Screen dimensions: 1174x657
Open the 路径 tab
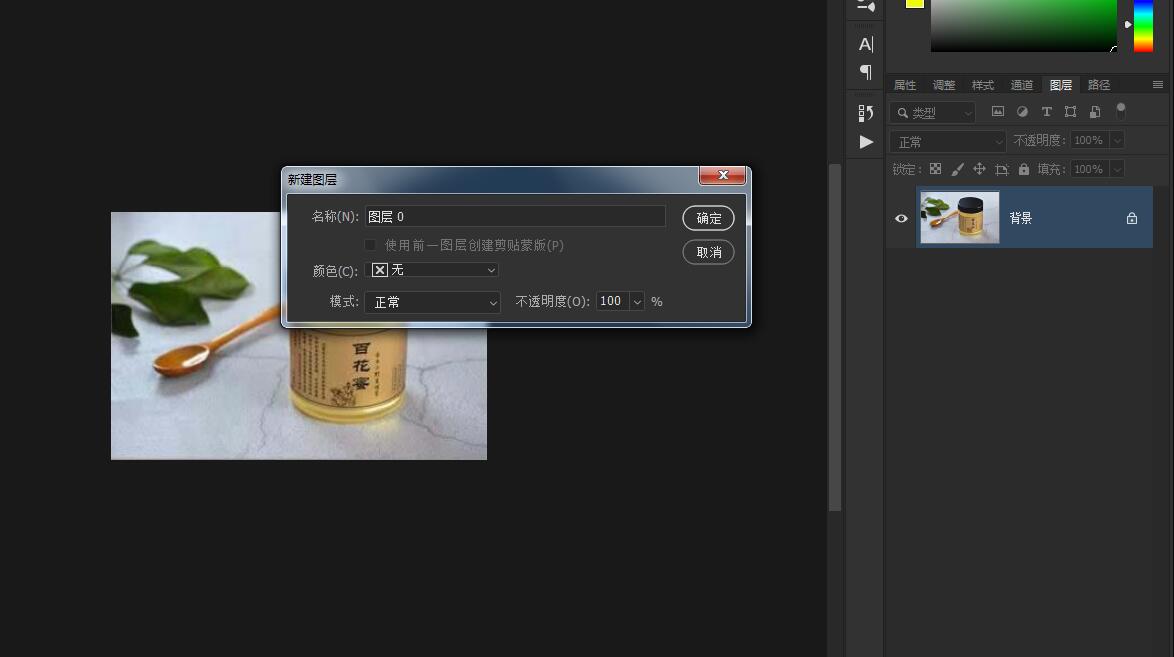click(1098, 85)
